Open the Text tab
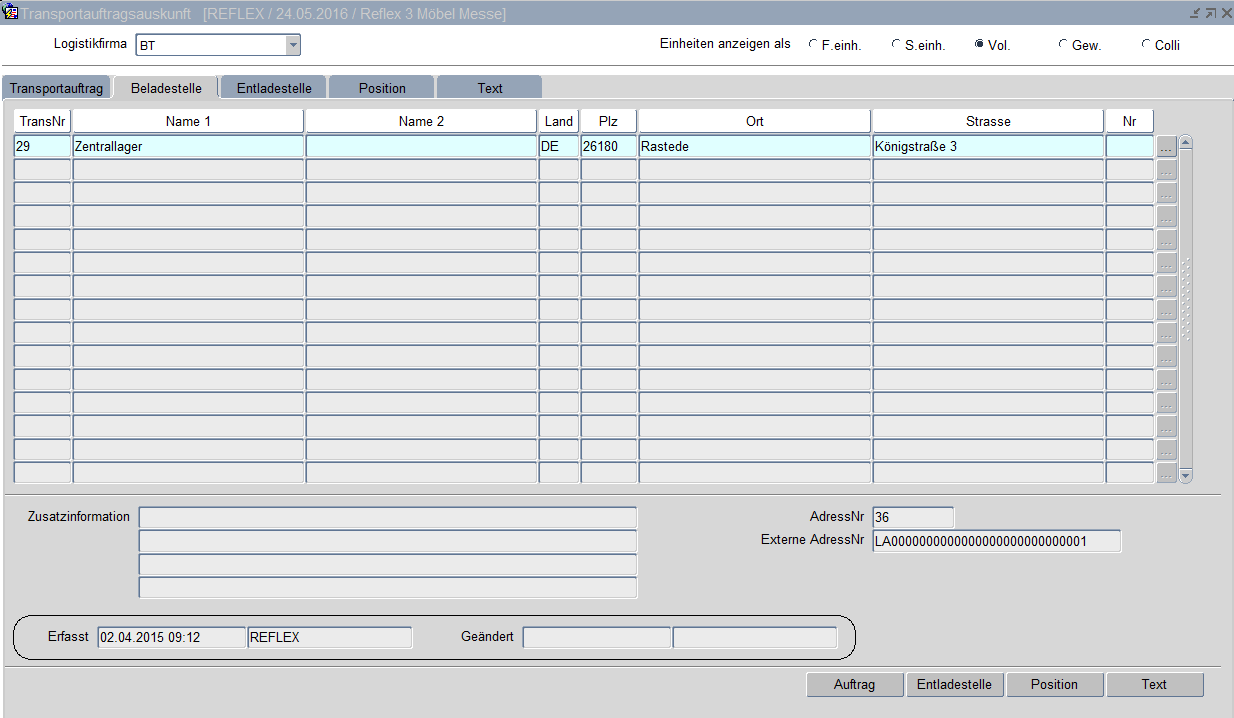The width and height of the screenshot is (1234, 718). coord(490,88)
